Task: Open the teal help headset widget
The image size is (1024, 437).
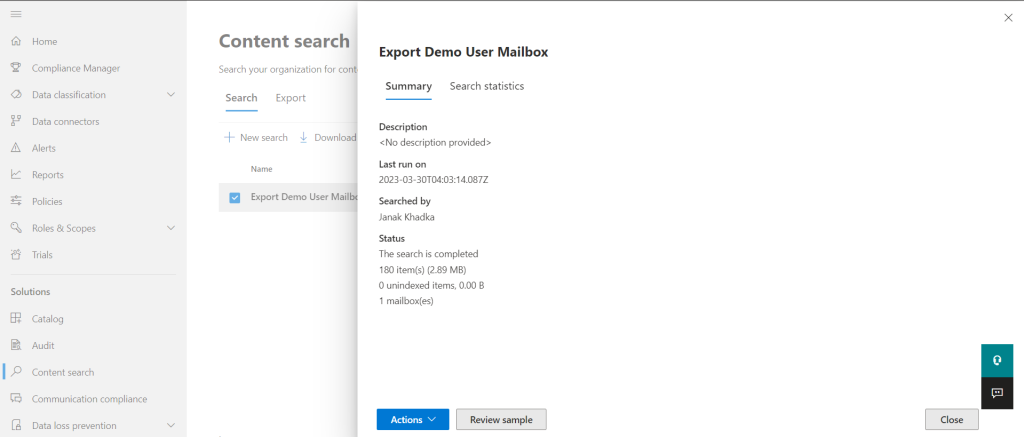Action: pyautogui.click(x=997, y=361)
